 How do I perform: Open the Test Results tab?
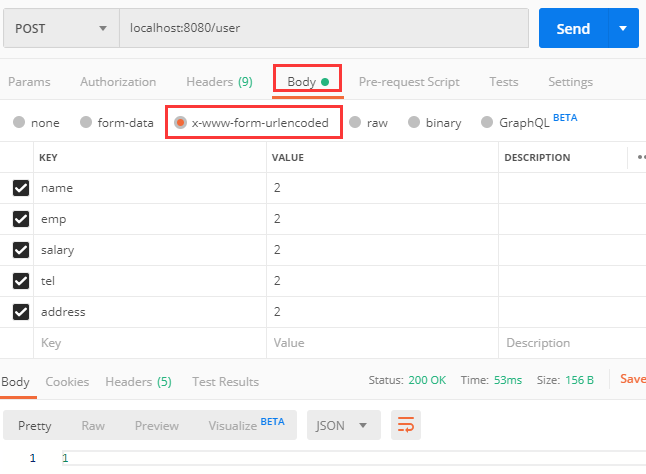pos(225,382)
